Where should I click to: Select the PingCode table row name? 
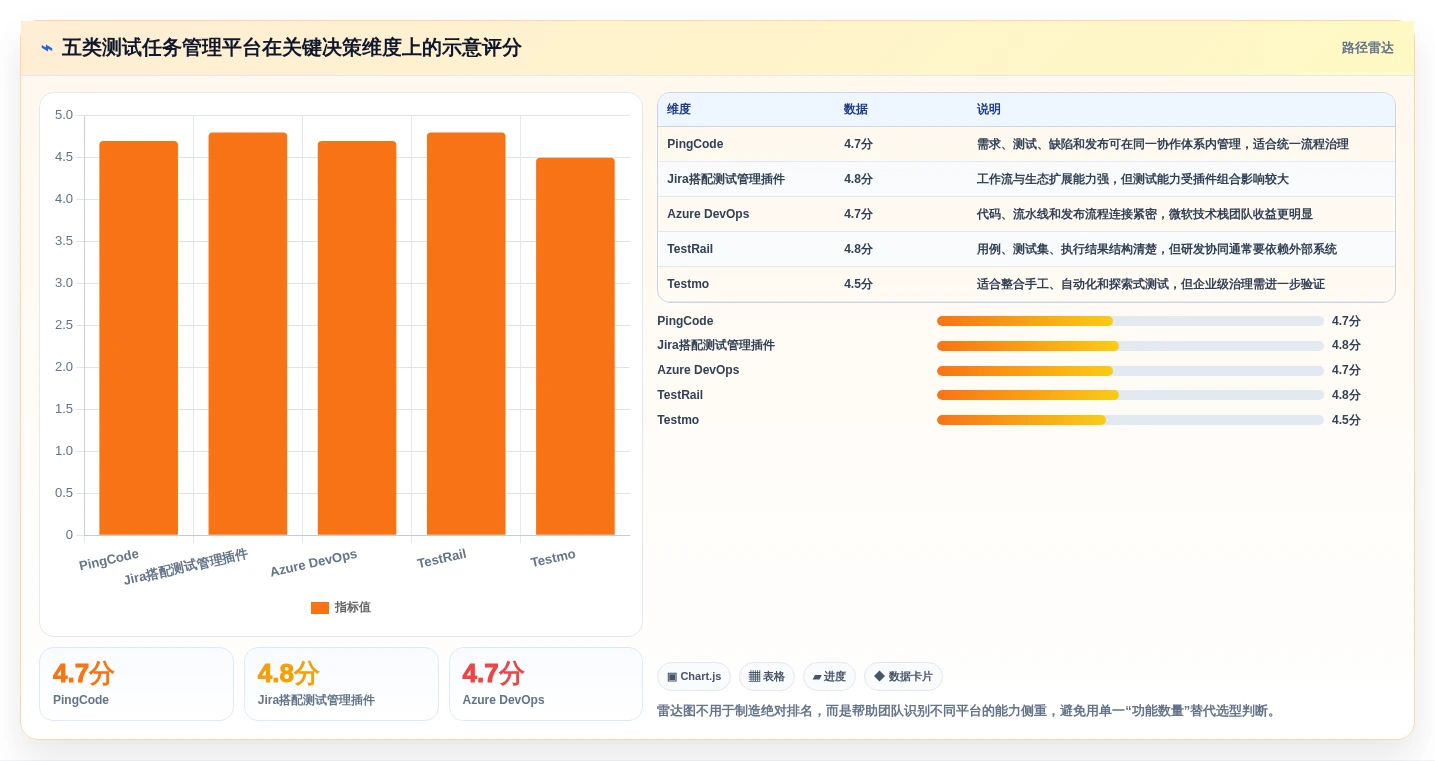695,144
